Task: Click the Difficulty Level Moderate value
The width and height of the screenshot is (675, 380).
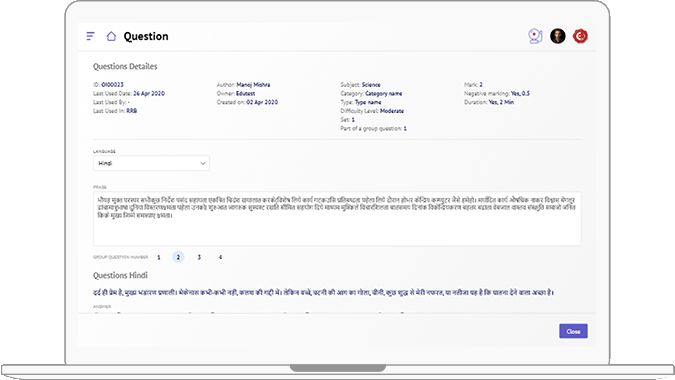Action: pyautogui.click(x=392, y=111)
